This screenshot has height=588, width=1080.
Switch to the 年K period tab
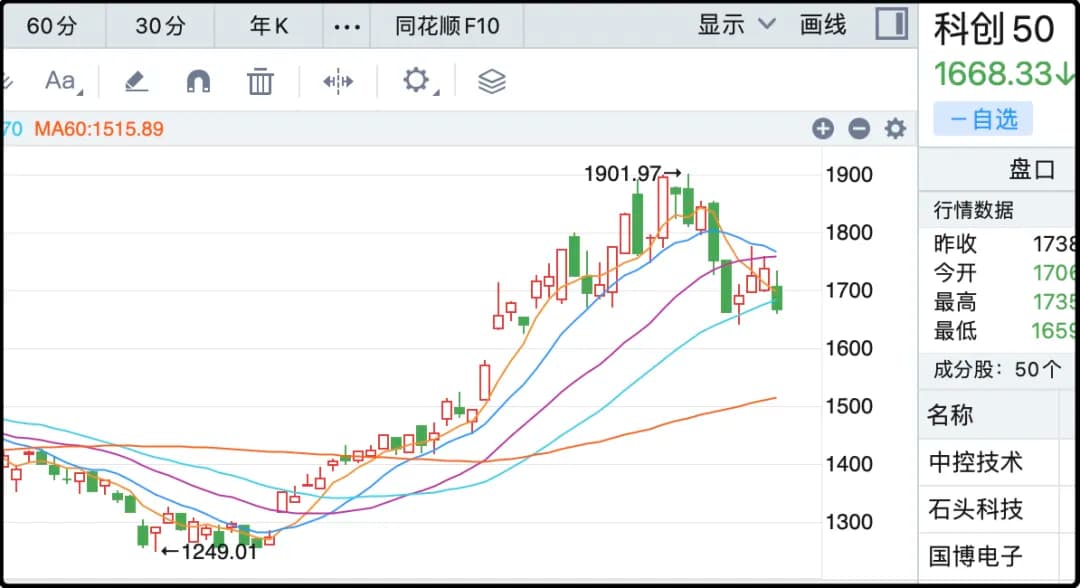[269, 26]
